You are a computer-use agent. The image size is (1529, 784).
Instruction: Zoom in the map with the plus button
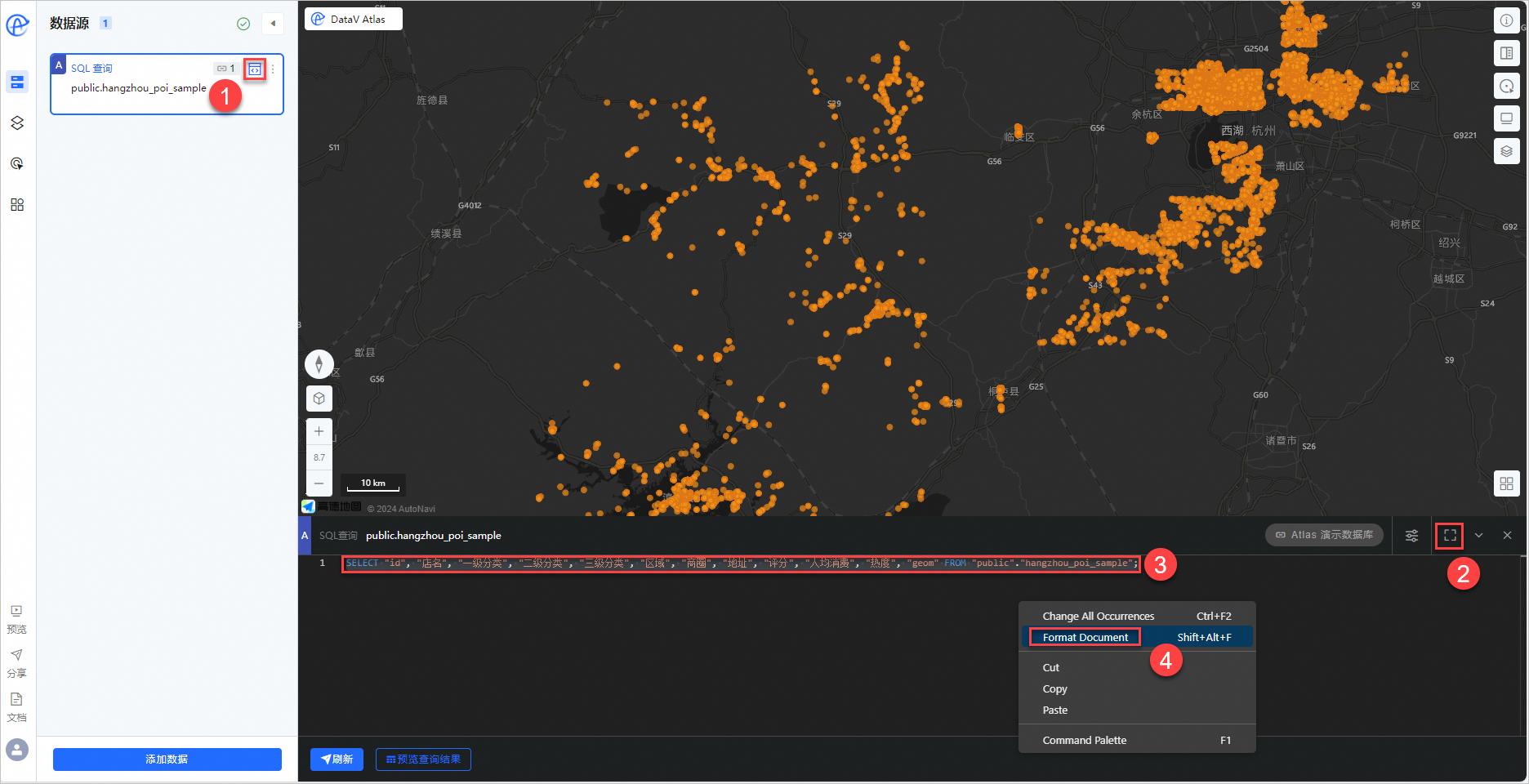319,431
